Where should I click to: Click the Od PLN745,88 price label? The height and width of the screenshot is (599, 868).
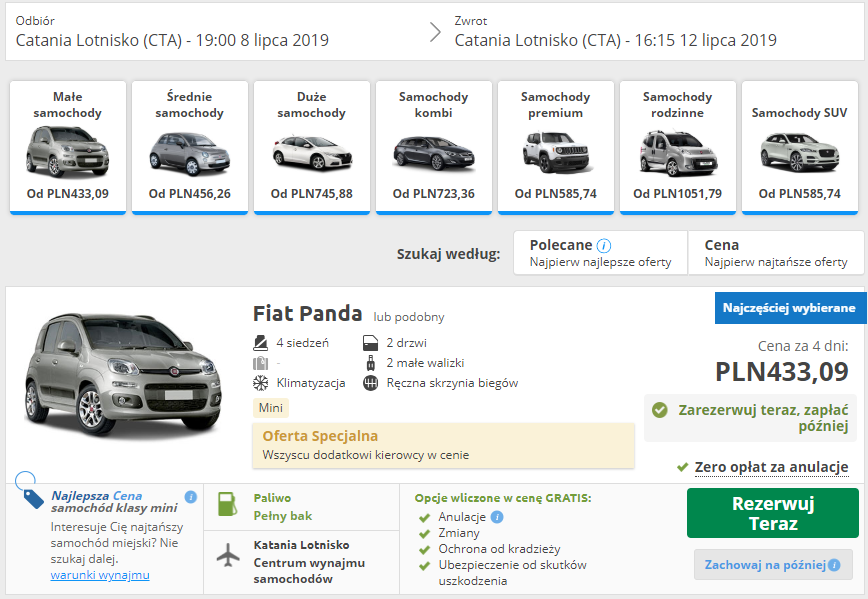[x=312, y=194]
